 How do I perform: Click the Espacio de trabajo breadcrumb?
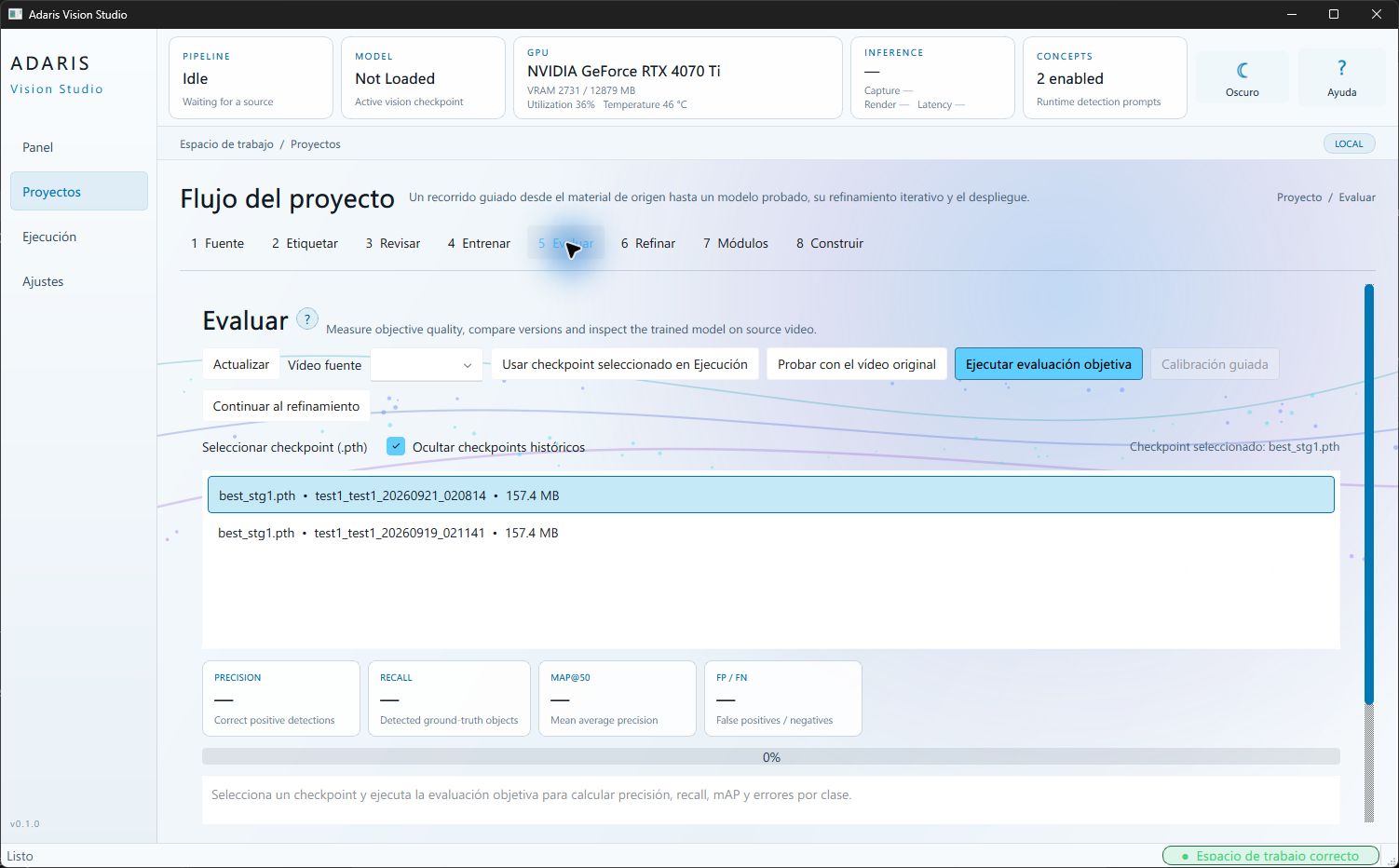coord(226,144)
